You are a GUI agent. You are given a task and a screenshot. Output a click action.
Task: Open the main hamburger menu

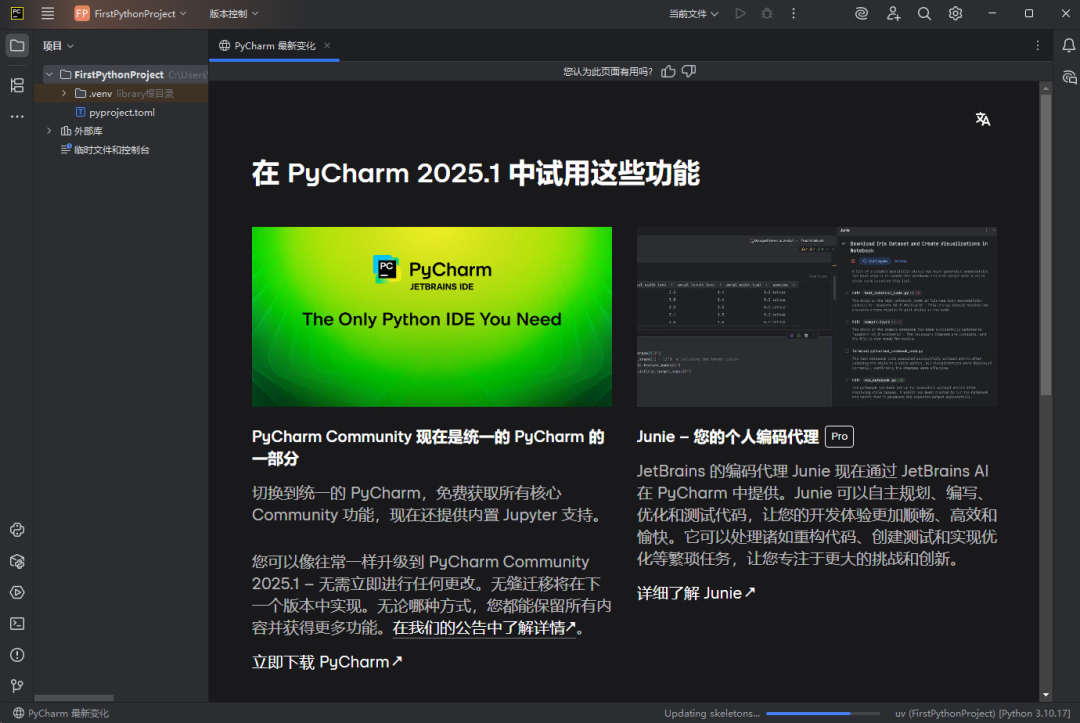47,14
